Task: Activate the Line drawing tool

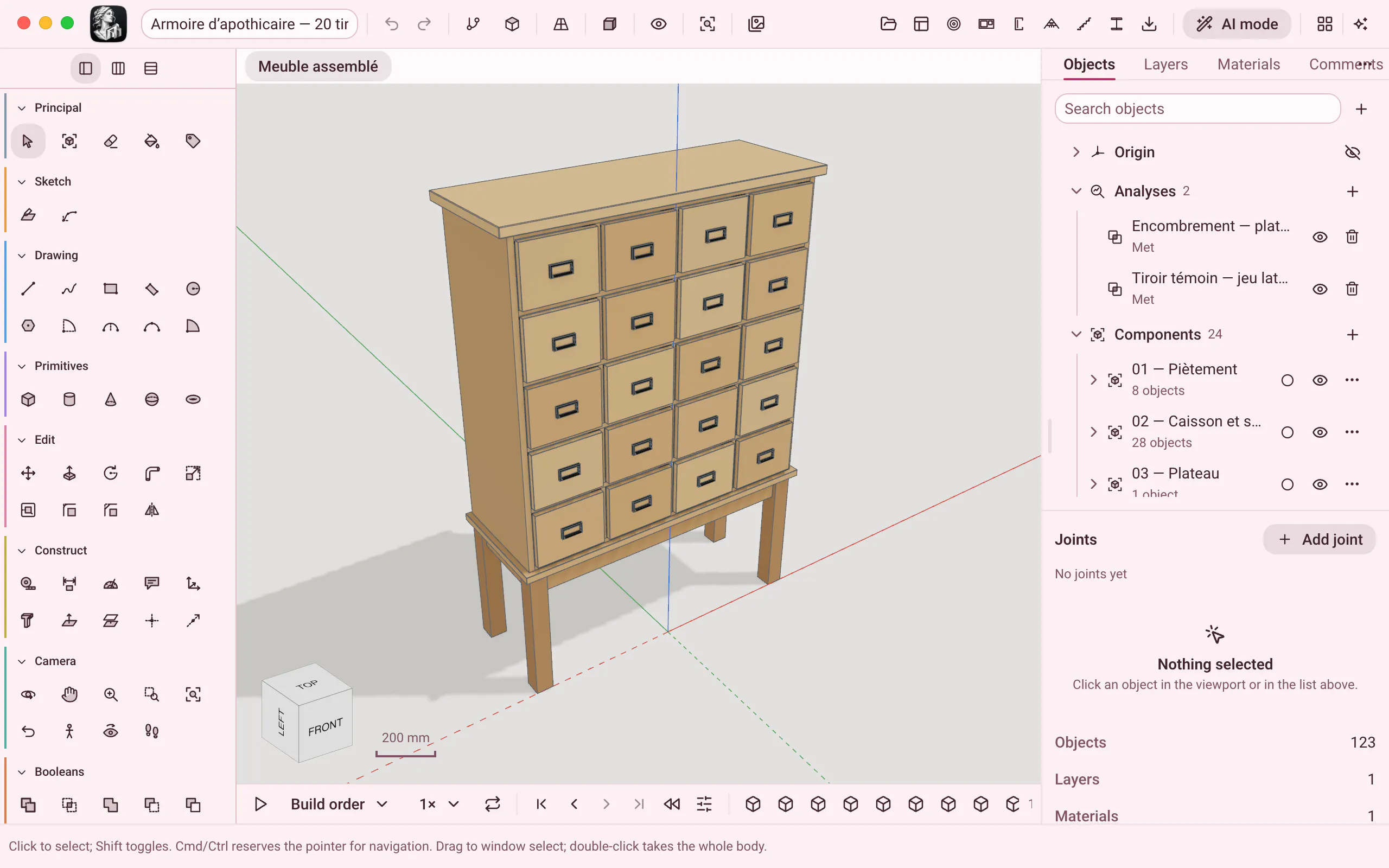Action: (x=28, y=289)
